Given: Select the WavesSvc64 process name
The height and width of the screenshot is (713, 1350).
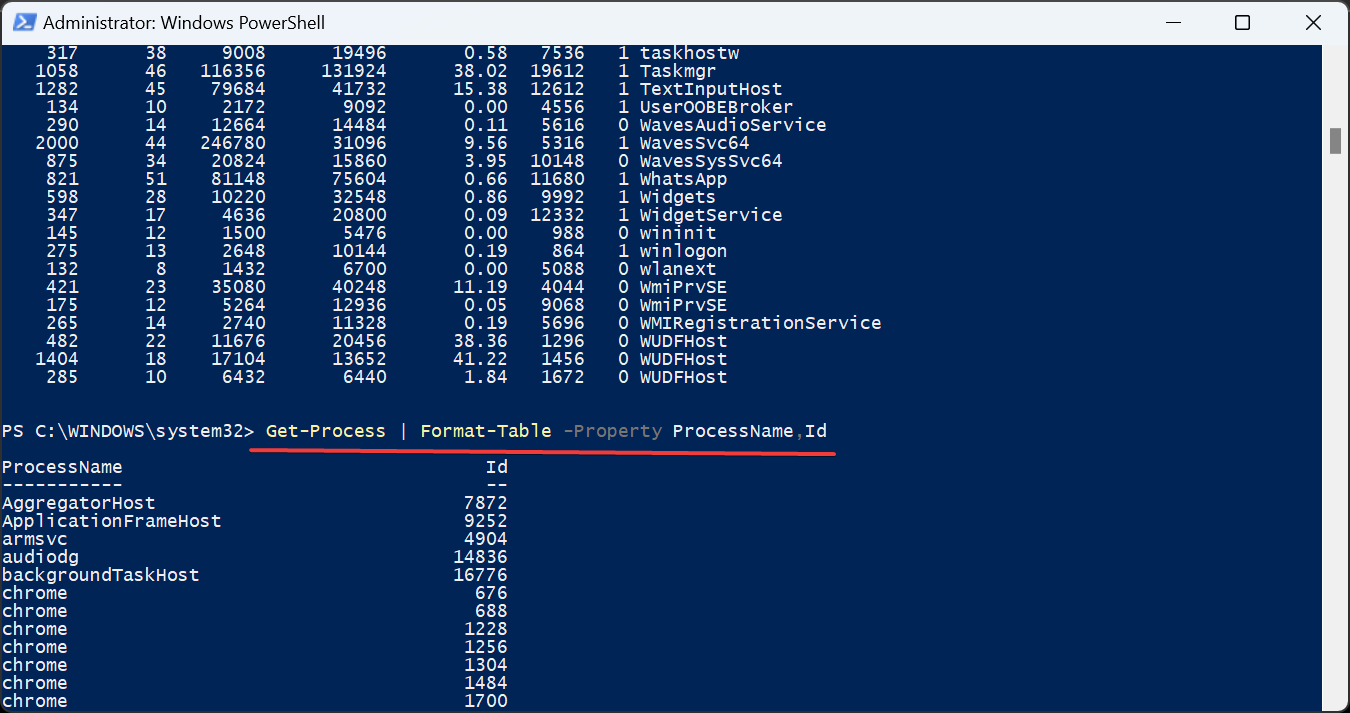Looking at the screenshot, I should pyautogui.click(x=695, y=143).
